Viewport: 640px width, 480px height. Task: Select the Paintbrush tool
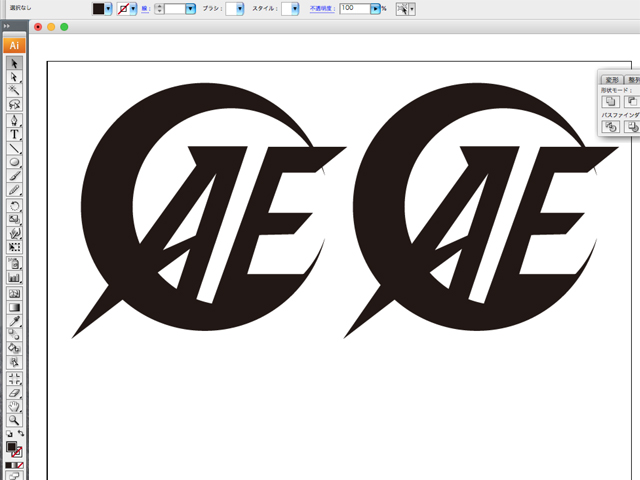click(14, 176)
